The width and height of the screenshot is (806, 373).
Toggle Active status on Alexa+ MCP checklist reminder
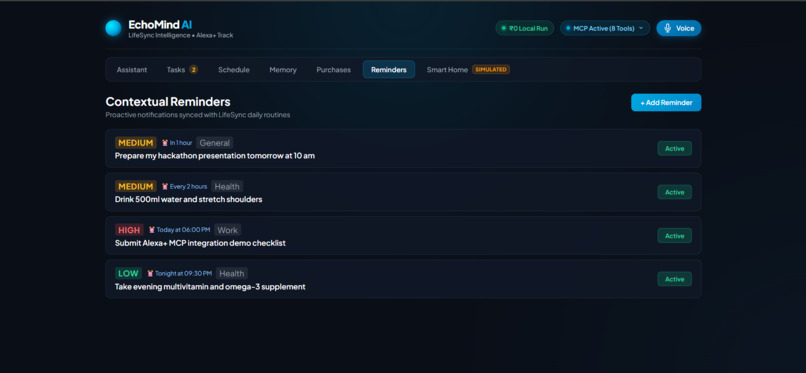tap(674, 236)
